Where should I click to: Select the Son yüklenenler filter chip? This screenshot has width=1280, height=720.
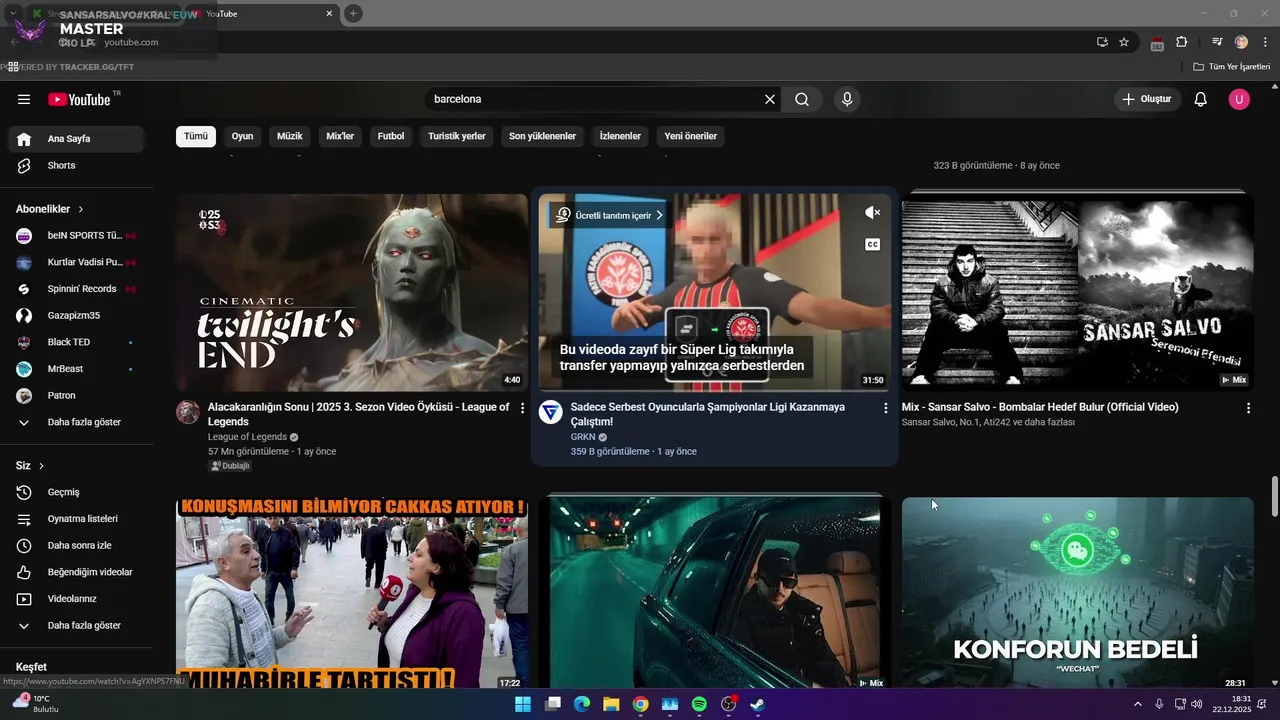[542, 136]
